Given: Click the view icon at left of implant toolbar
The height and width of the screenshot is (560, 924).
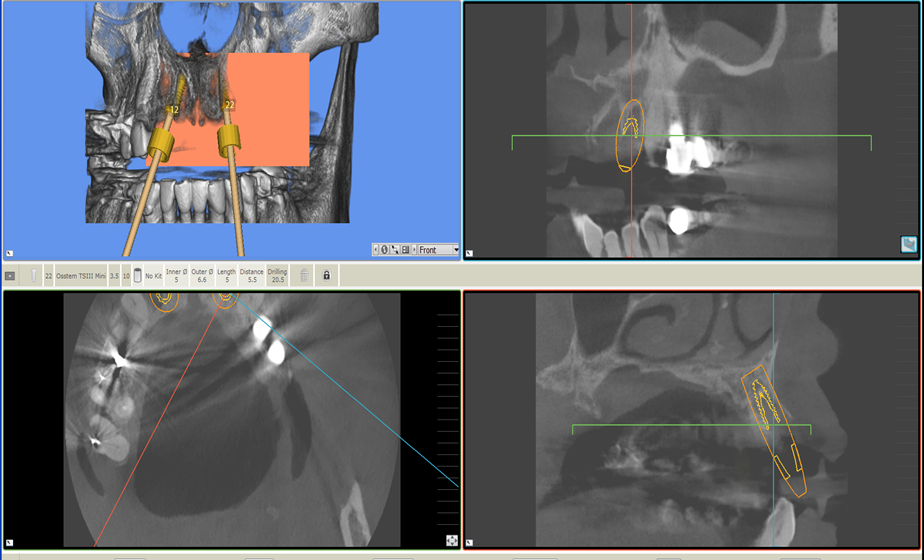Looking at the screenshot, I should coord(10,276).
